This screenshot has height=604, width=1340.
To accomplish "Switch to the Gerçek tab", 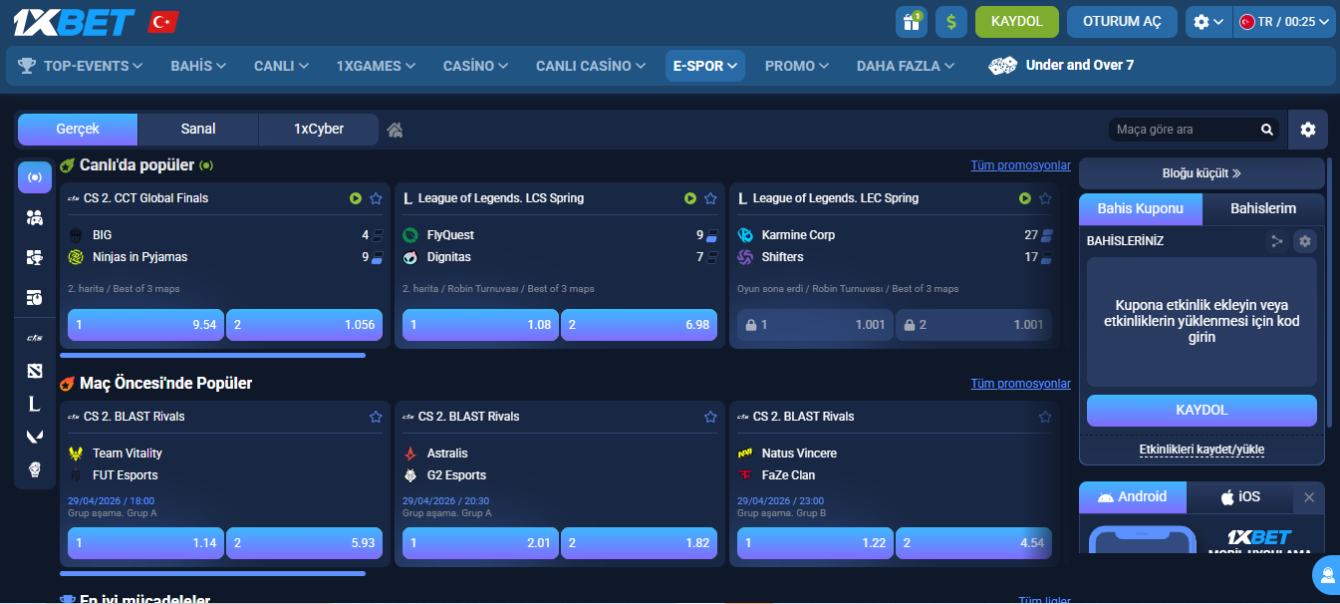I will pyautogui.click(x=78, y=129).
